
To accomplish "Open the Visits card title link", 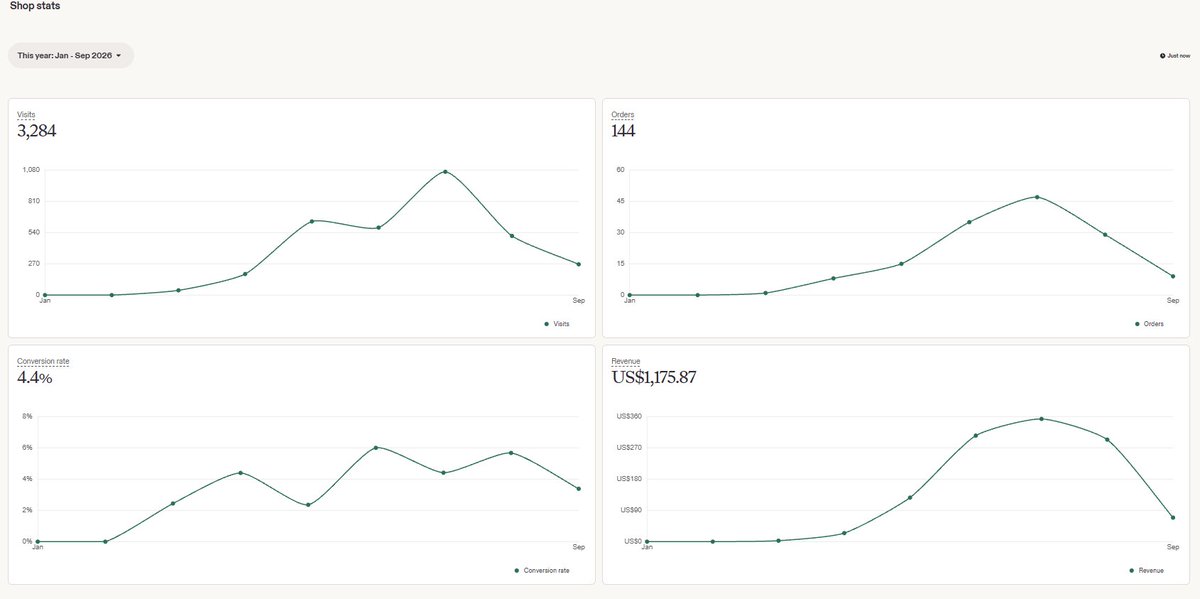I will pos(26,115).
